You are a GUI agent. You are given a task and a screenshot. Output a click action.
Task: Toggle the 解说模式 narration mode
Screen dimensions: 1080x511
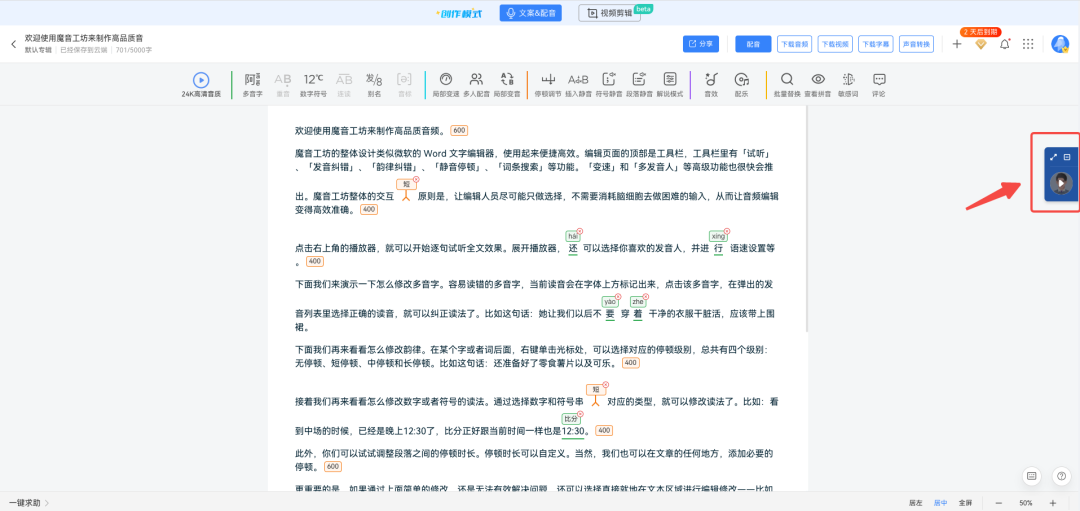coord(669,85)
